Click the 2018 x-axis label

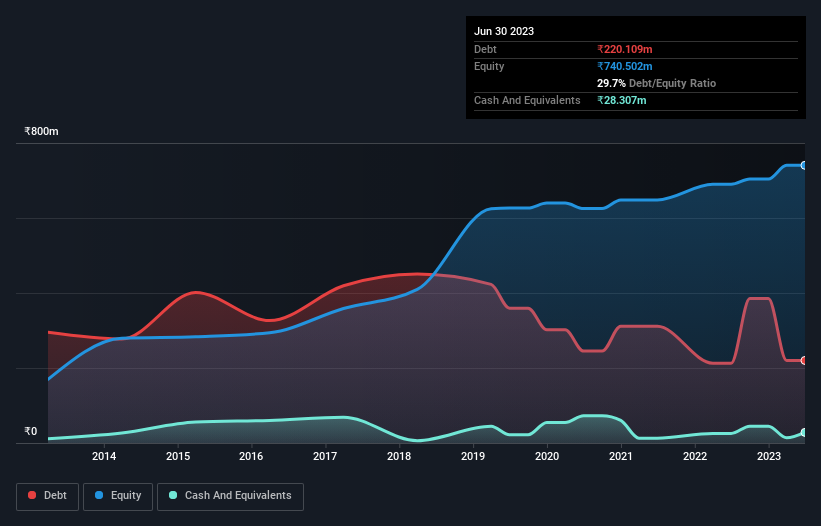click(x=399, y=456)
